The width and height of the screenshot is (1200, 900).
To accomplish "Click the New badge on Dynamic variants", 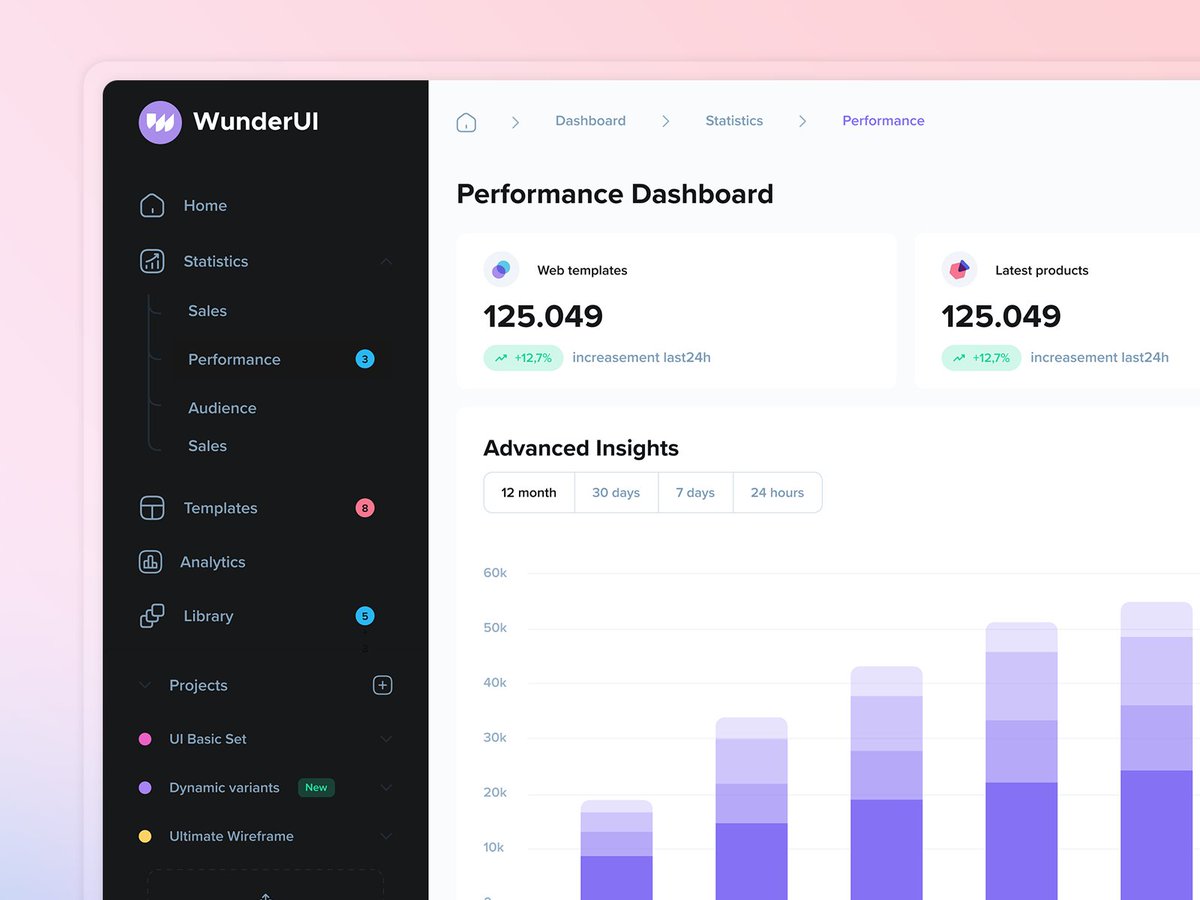I will coord(316,788).
